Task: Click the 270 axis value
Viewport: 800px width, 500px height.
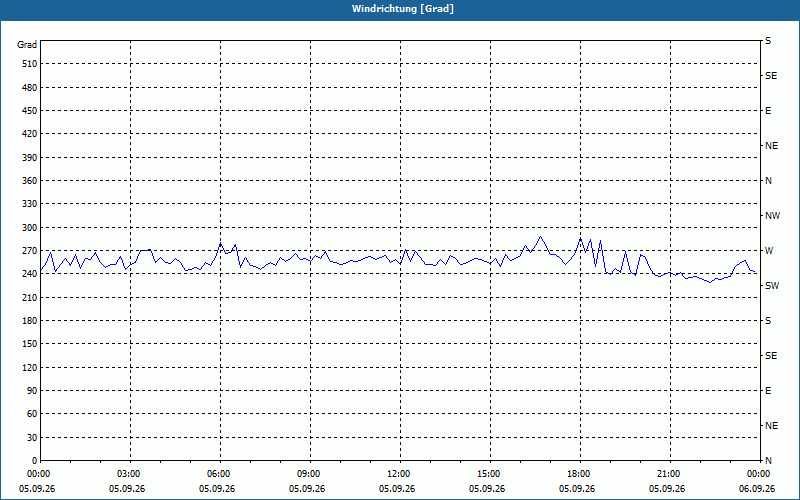Action: tap(30, 251)
